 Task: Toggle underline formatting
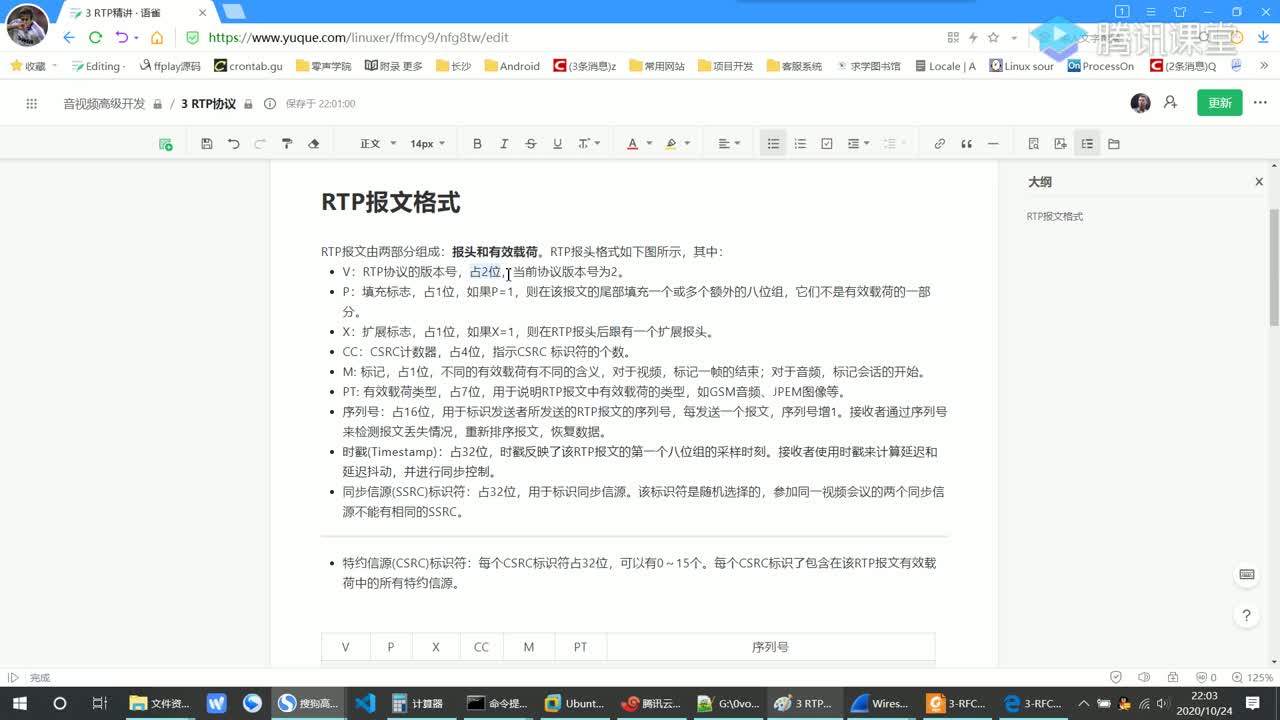[557, 144]
